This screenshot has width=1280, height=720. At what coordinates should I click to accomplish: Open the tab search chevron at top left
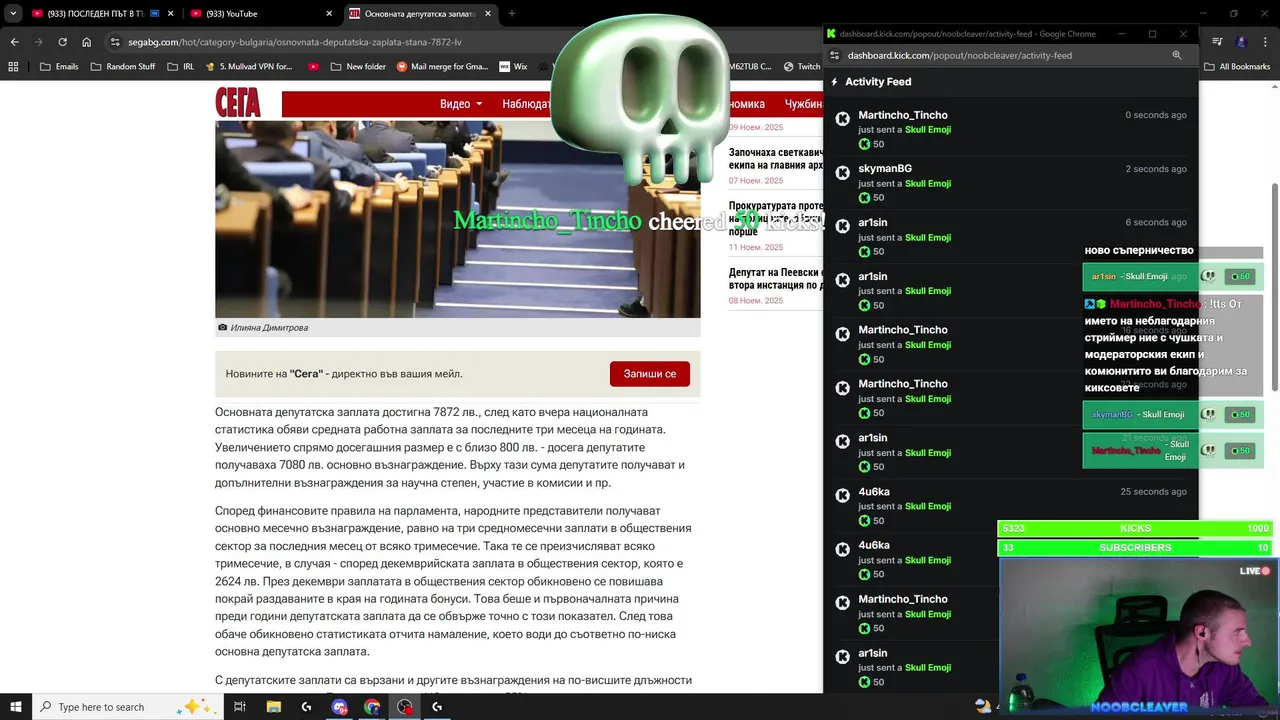click(13, 14)
